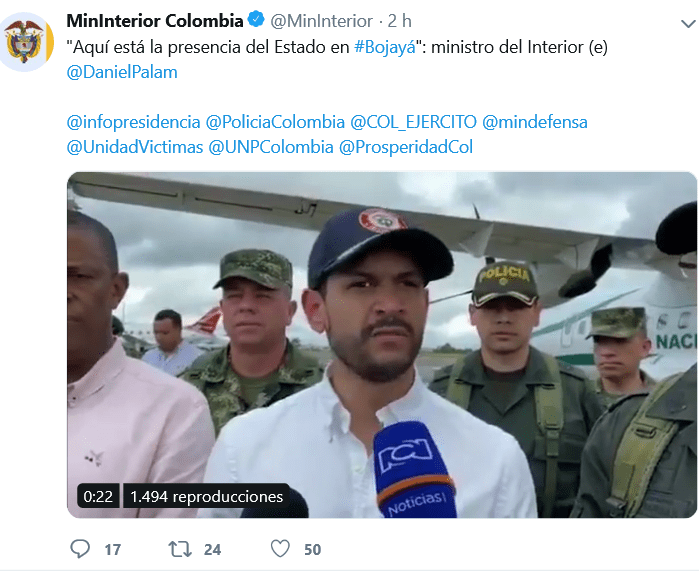Go to the @PoliciaColombia mention

pos(275,122)
